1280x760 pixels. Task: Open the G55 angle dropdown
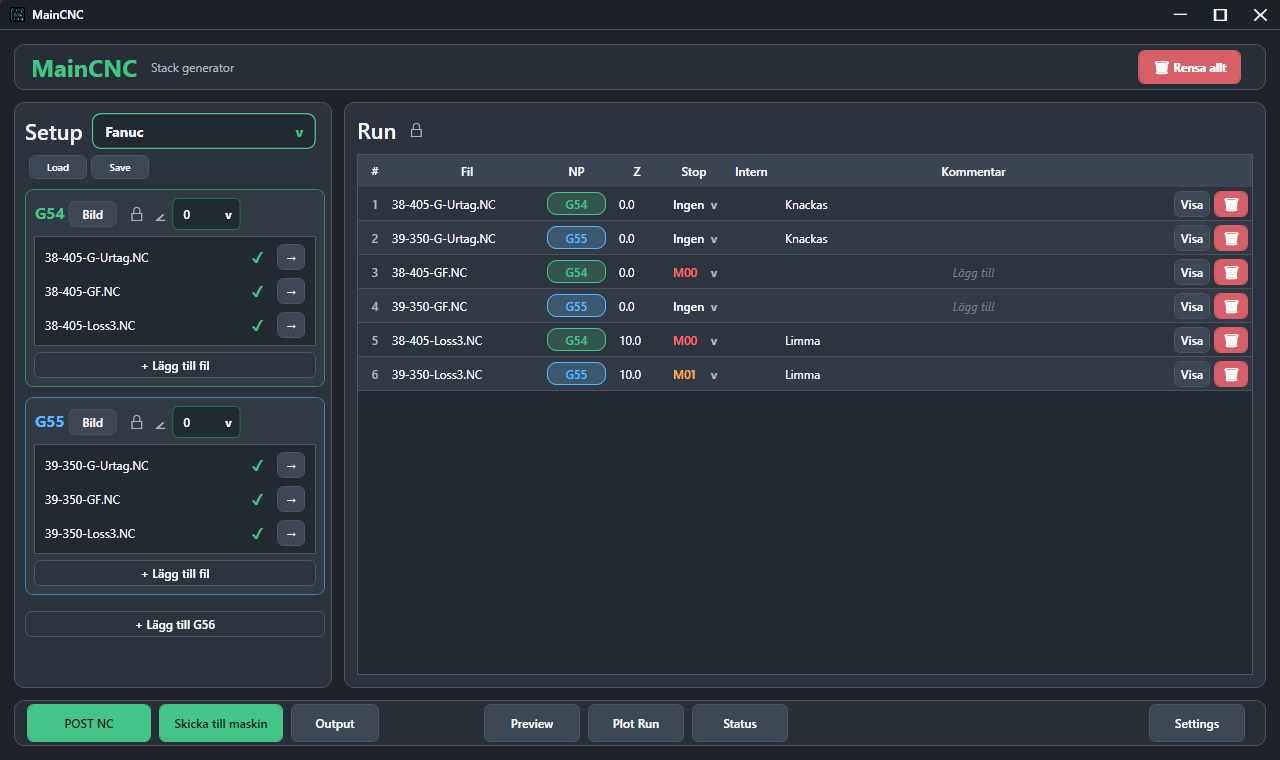pyautogui.click(x=206, y=422)
